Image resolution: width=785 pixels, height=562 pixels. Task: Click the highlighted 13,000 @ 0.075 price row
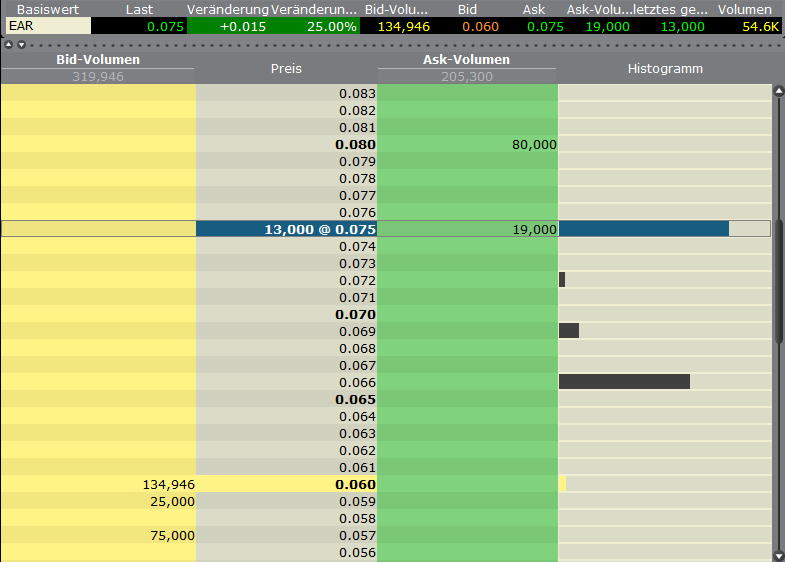point(286,229)
